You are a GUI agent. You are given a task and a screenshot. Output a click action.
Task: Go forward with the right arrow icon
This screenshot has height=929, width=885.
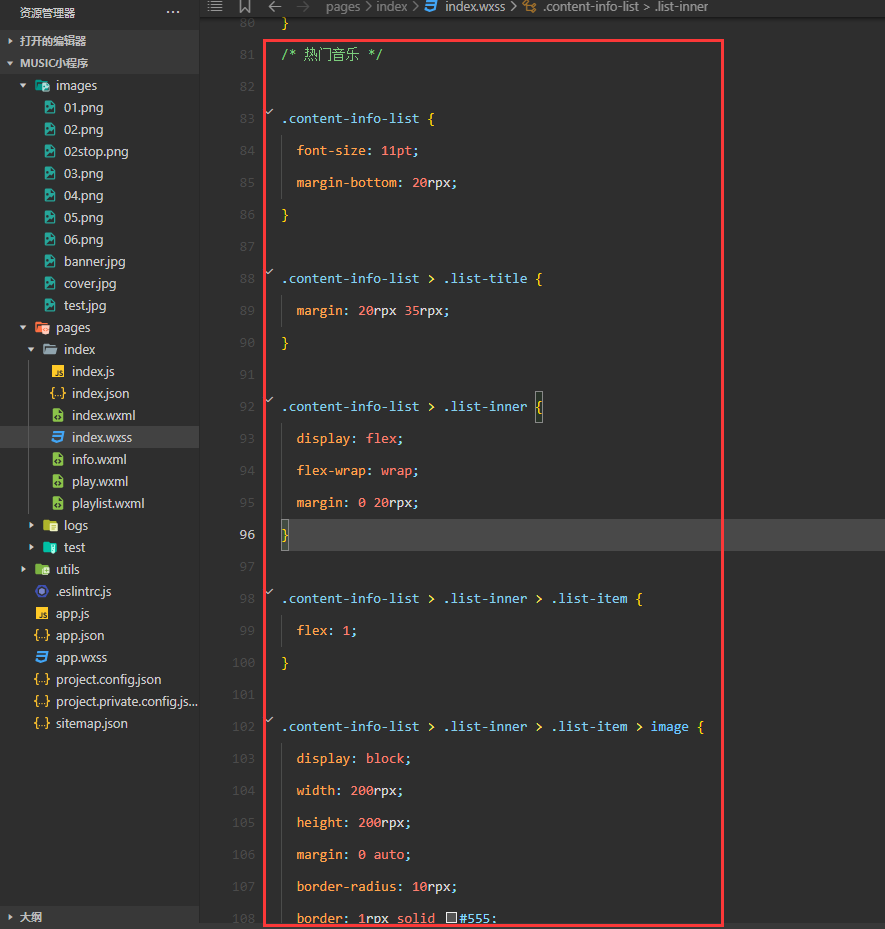pyautogui.click(x=303, y=7)
